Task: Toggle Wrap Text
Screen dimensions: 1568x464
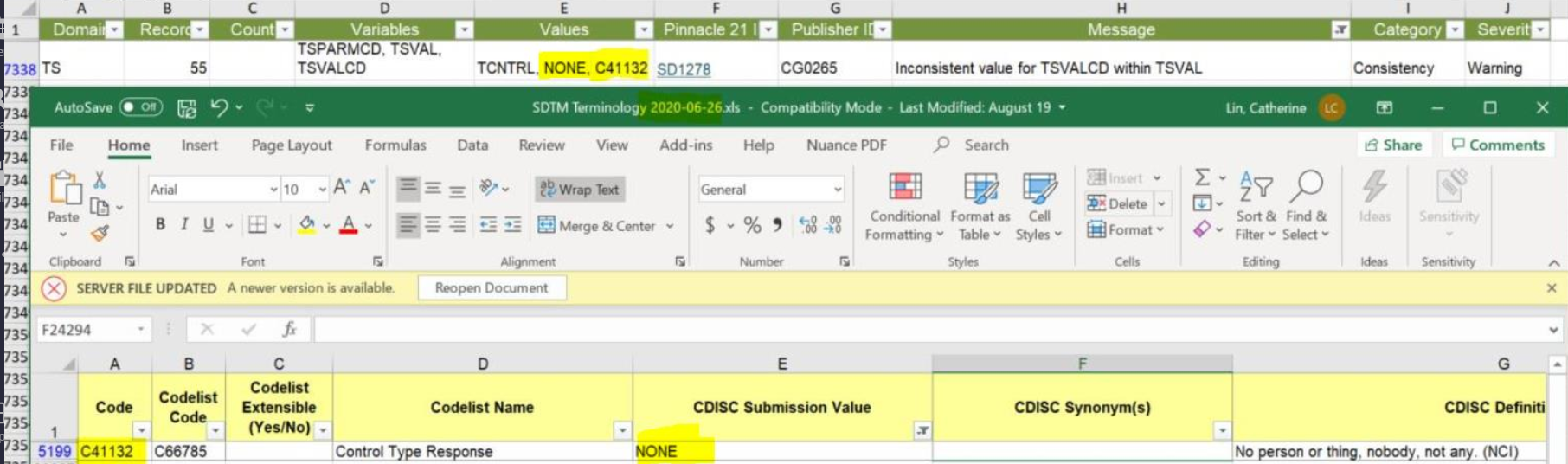Action: (580, 189)
